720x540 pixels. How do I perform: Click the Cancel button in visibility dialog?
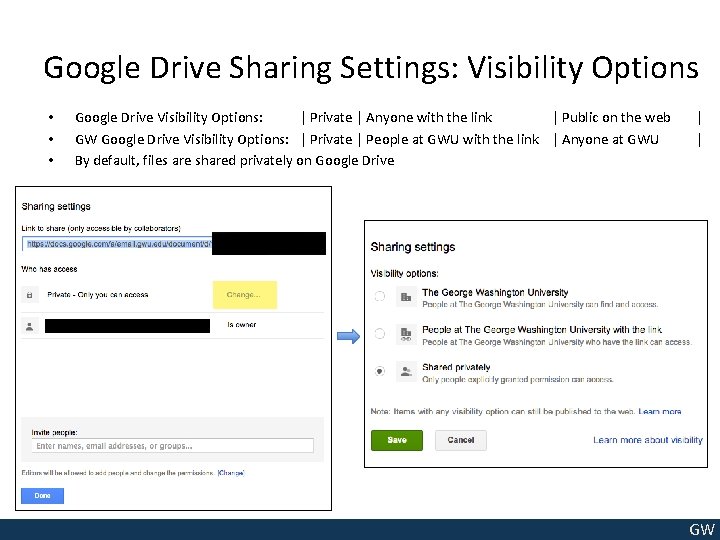pyautogui.click(x=461, y=440)
